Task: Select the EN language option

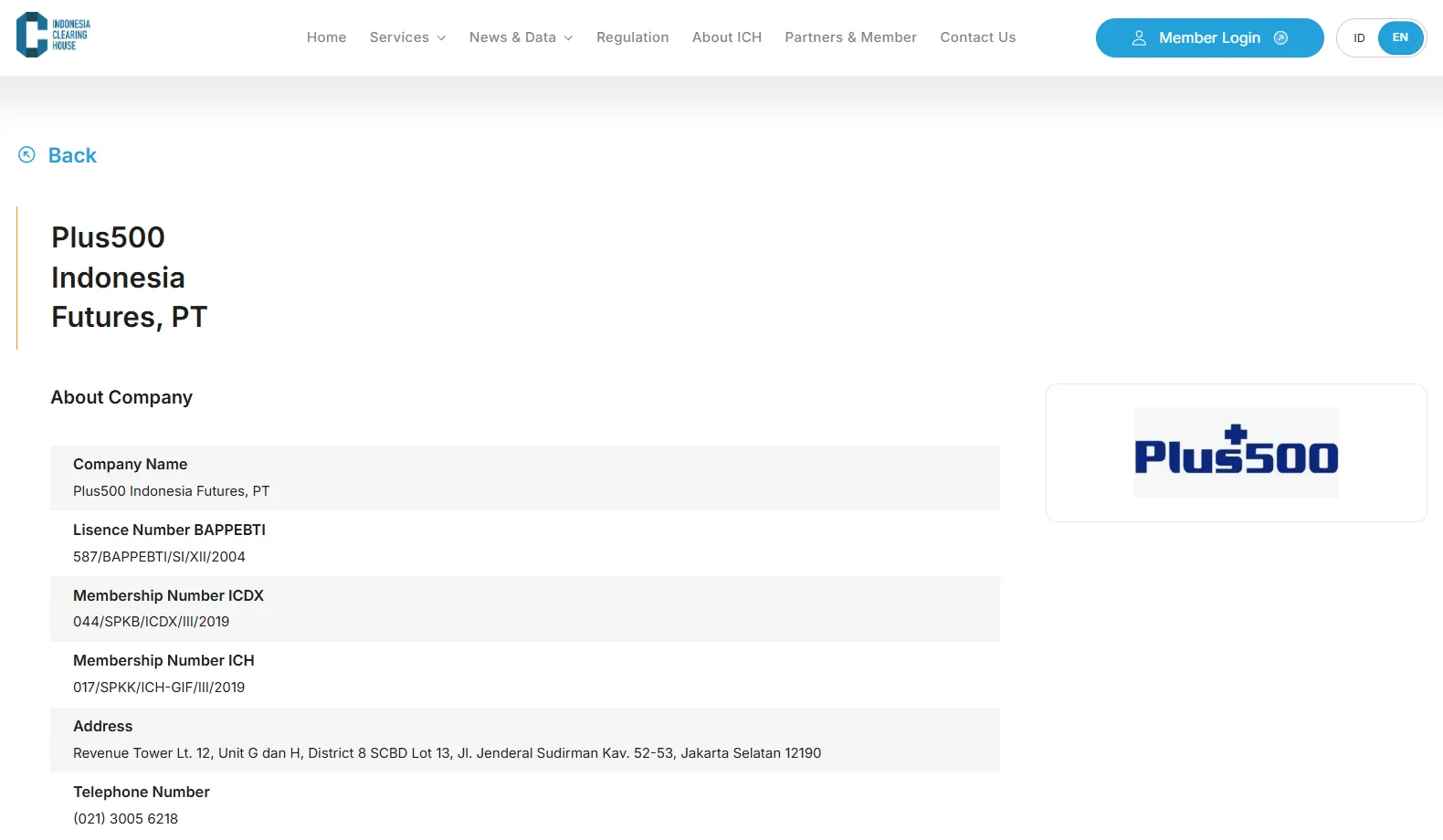Action: click(x=1400, y=37)
